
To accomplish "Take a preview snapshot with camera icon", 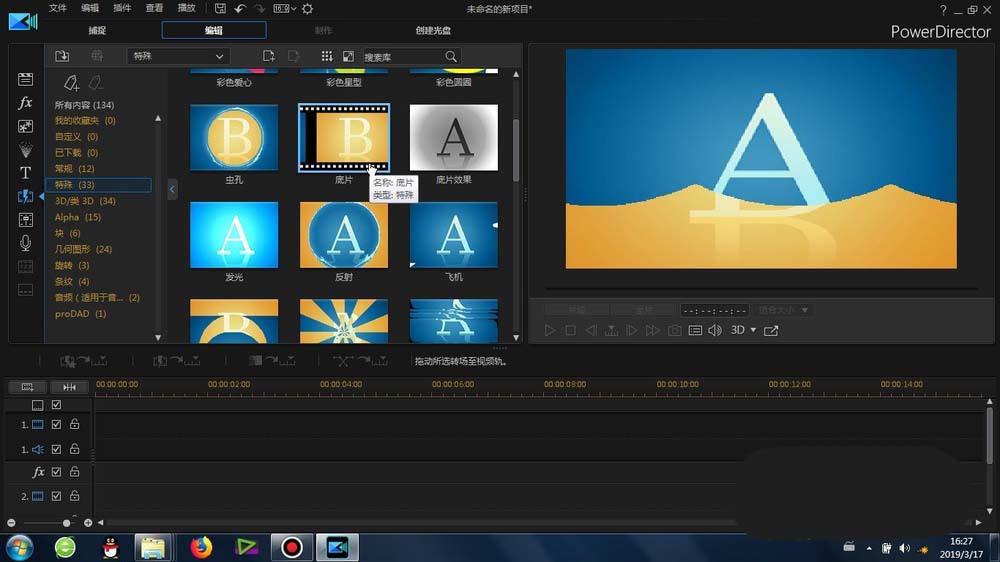I will (675, 330).
